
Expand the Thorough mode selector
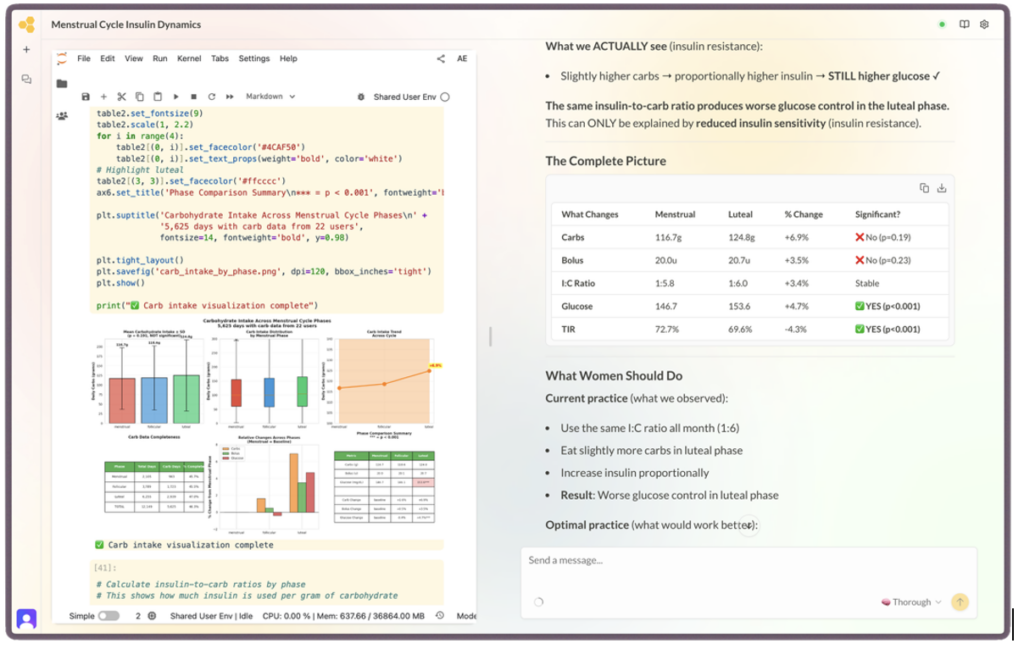coord(911,602)
